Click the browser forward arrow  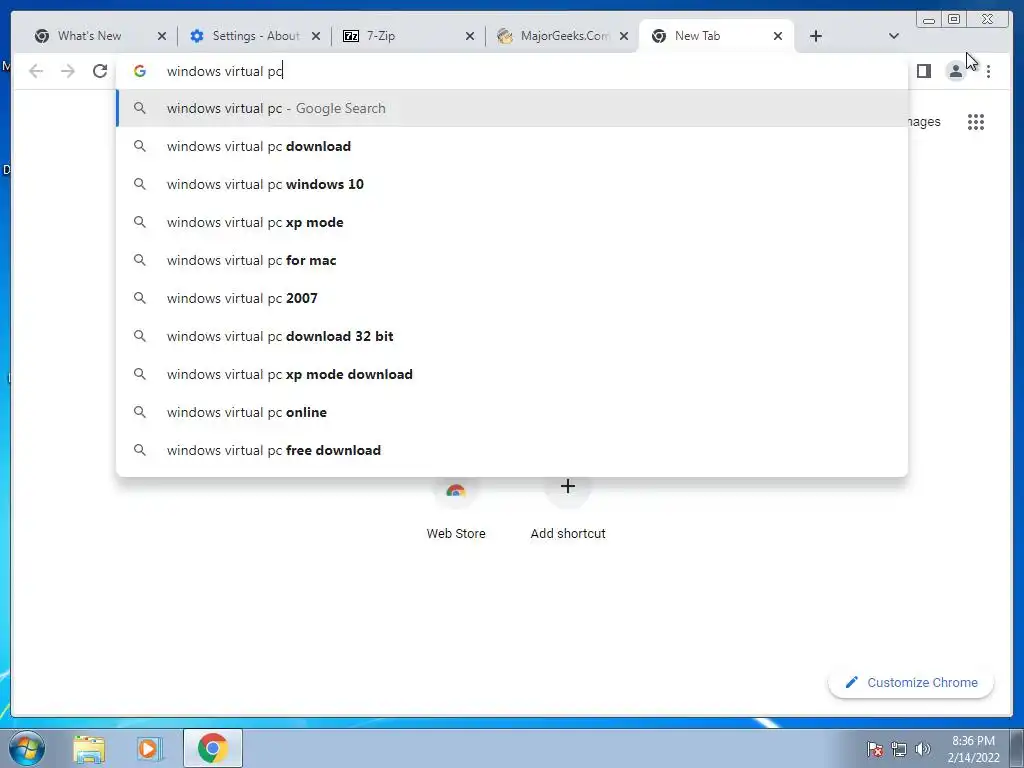[x=68, y=71]
